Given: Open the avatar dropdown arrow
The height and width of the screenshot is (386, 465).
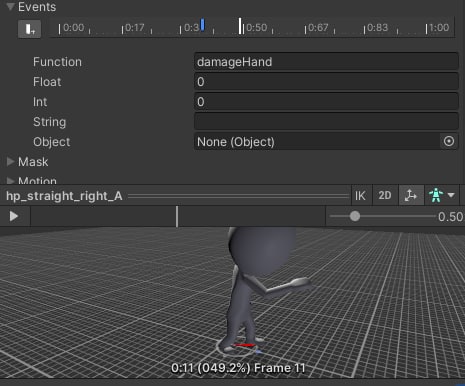Looking at the screenshot, I should [x=451, y=195].
